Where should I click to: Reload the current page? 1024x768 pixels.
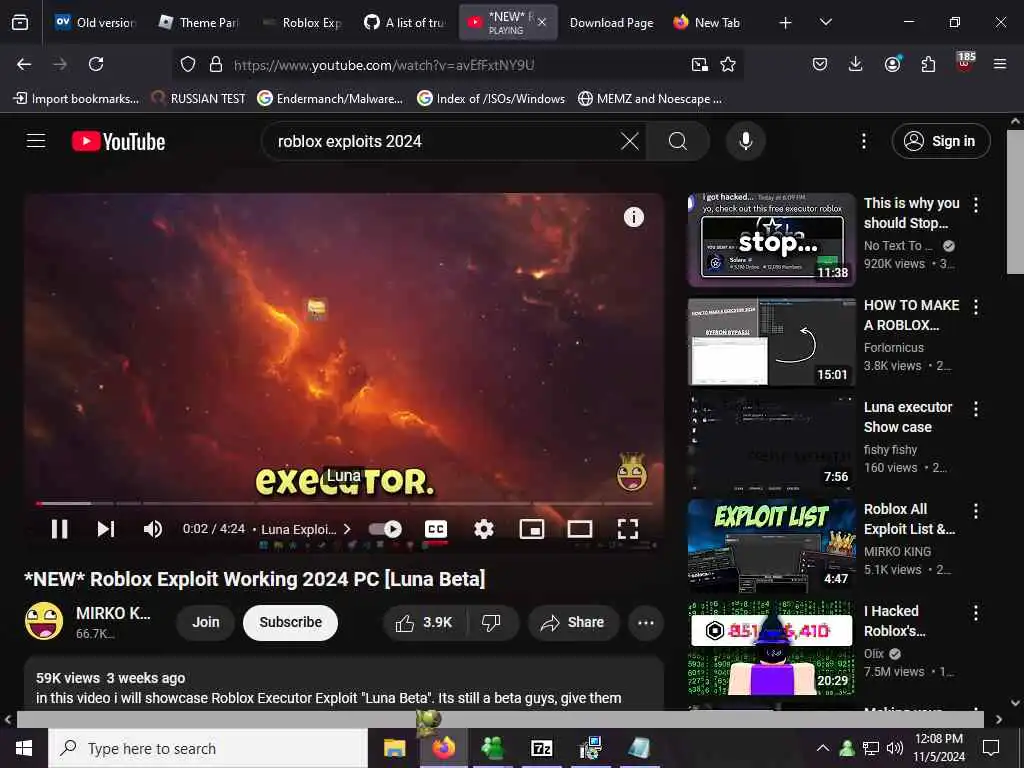(96, 64)
